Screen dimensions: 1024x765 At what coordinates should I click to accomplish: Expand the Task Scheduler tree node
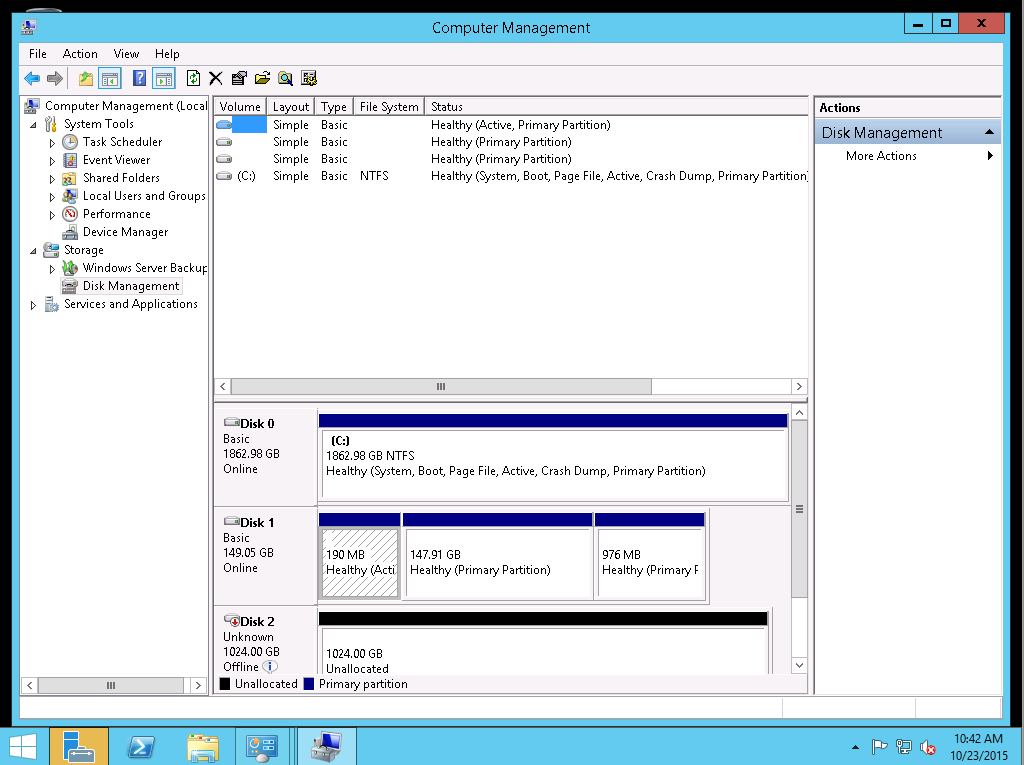point(53,143)
